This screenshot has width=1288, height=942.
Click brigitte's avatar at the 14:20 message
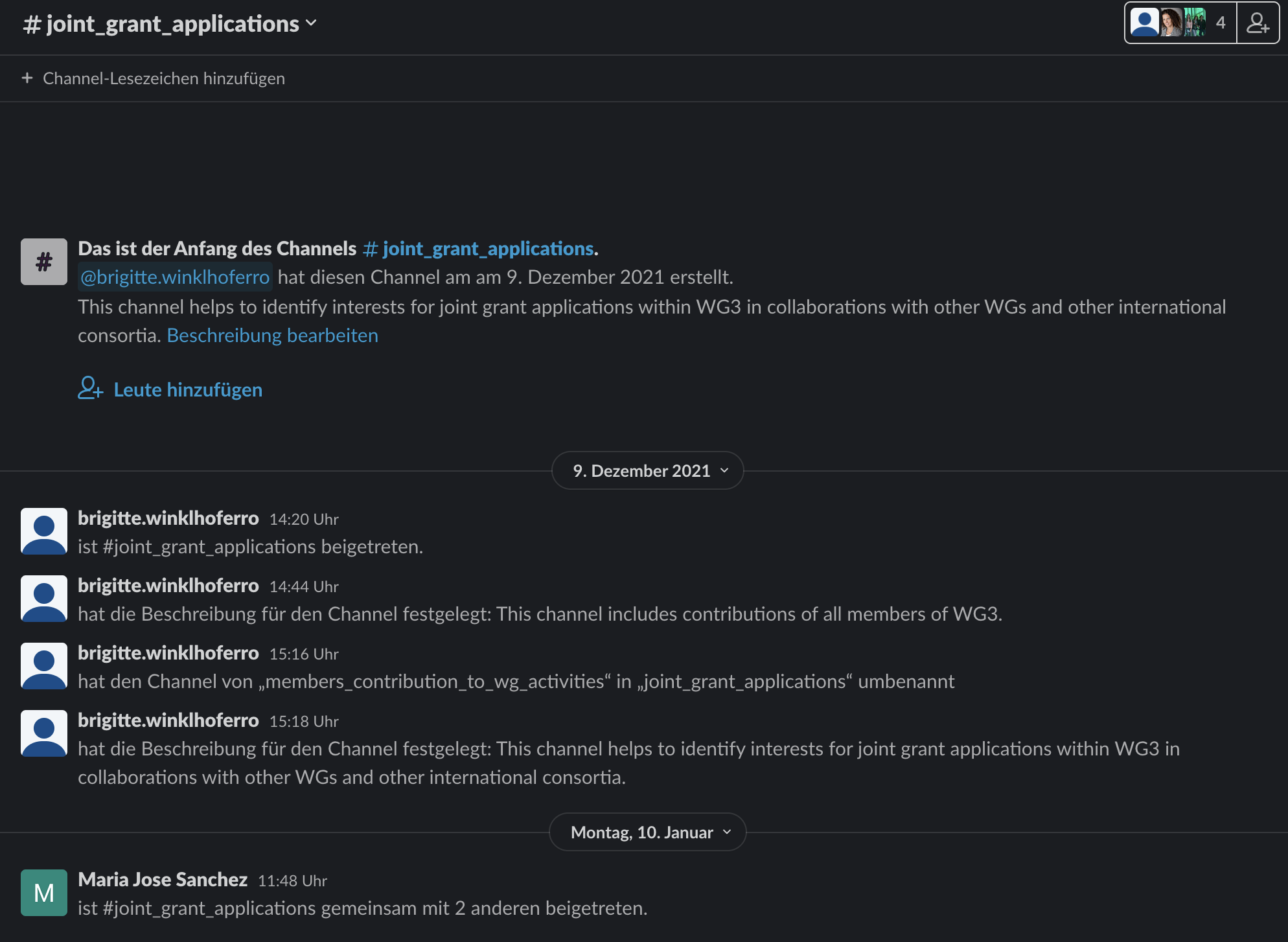[44, 531]
